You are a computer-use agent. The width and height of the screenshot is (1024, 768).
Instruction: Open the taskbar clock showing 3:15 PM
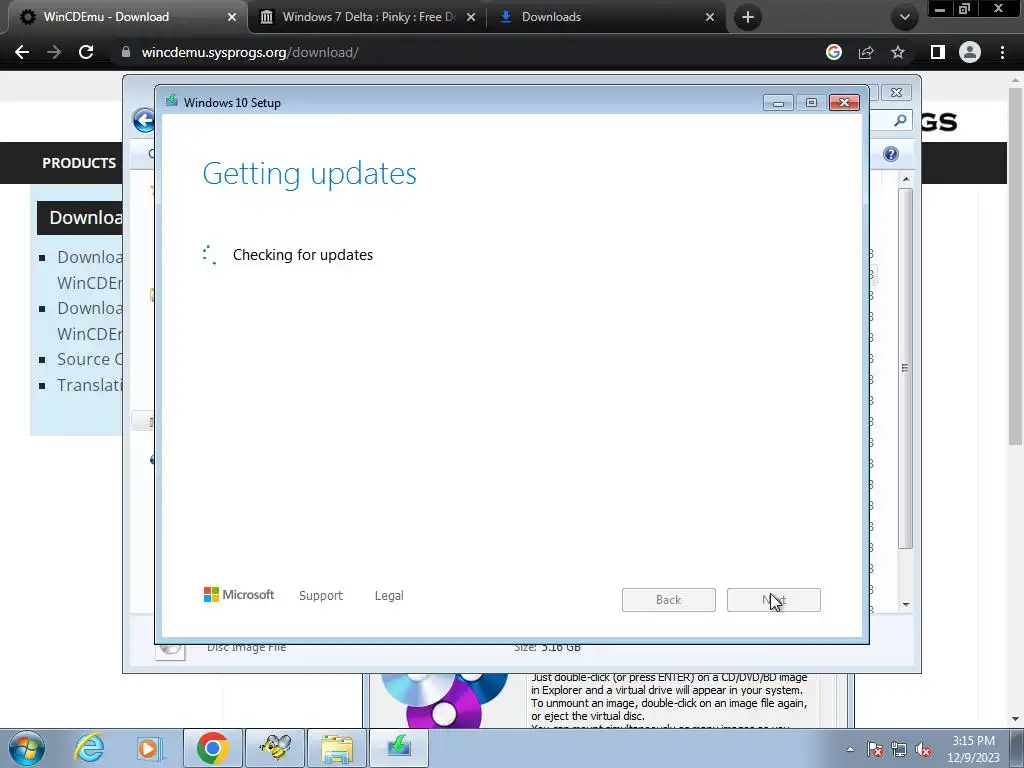[974, 749]
